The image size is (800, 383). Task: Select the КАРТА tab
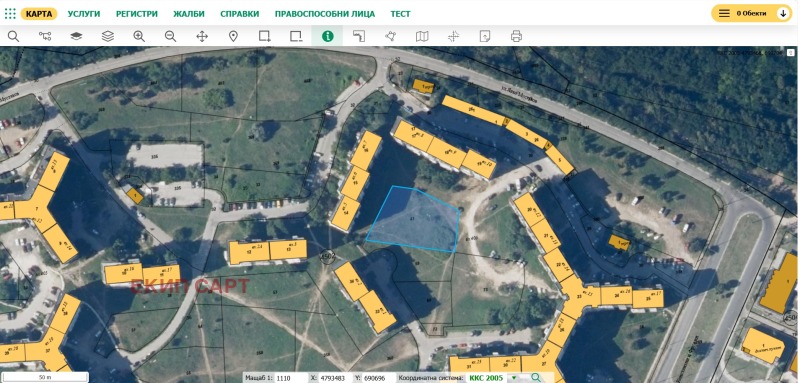(39, 14)
